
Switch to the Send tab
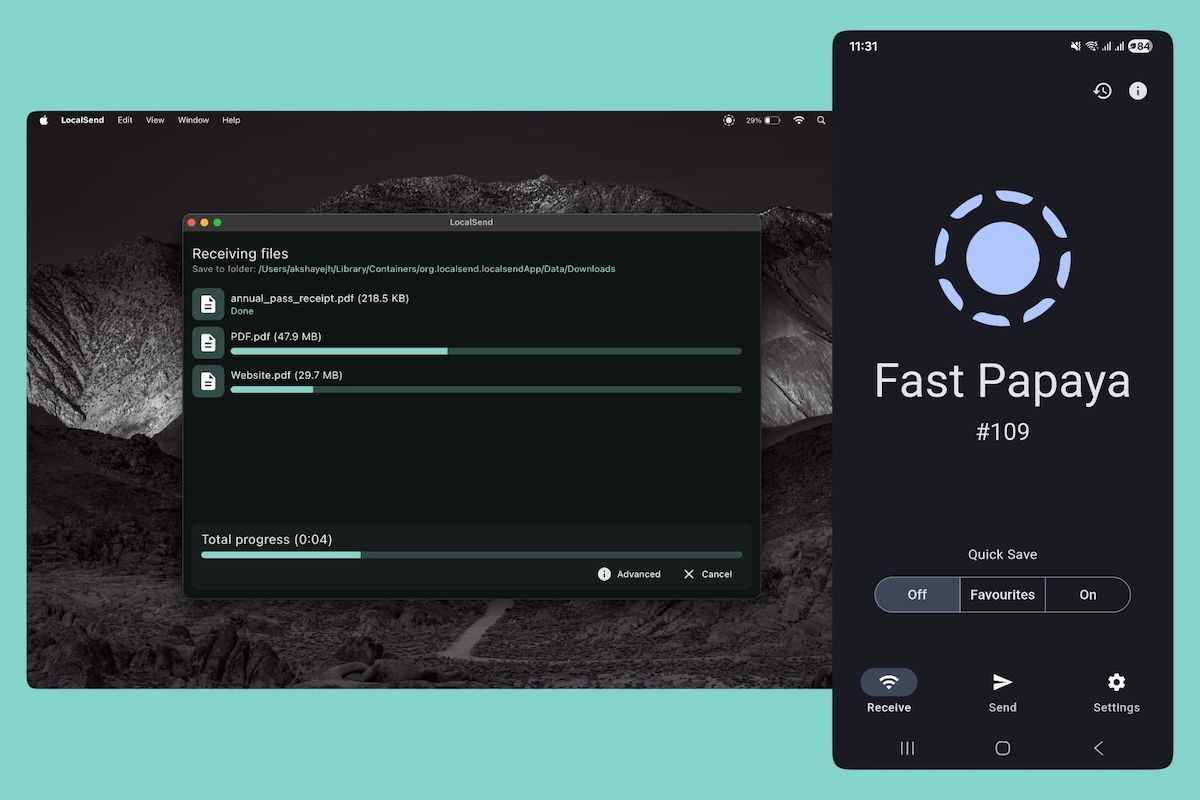(1002, 691)
